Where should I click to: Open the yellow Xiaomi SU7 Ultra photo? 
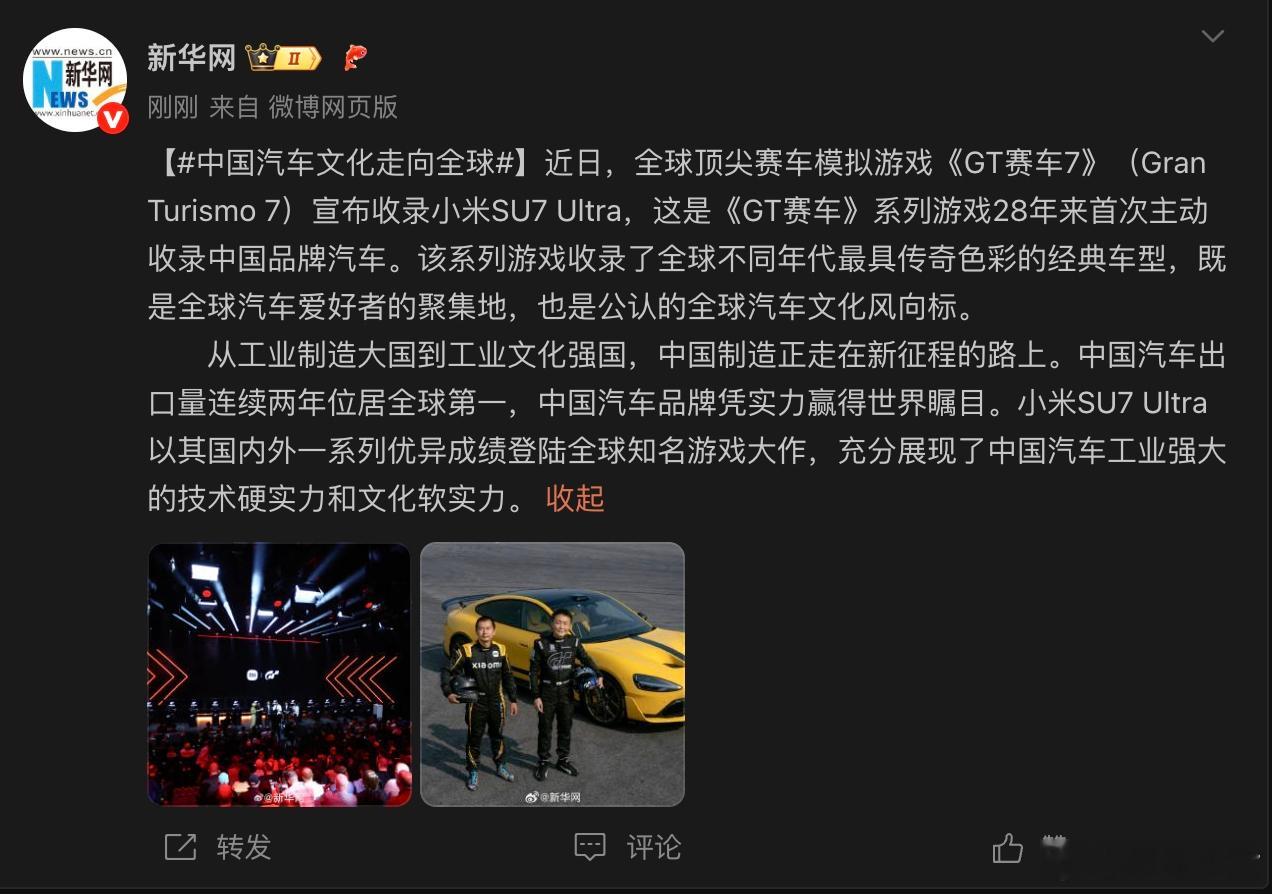[552, 674]
